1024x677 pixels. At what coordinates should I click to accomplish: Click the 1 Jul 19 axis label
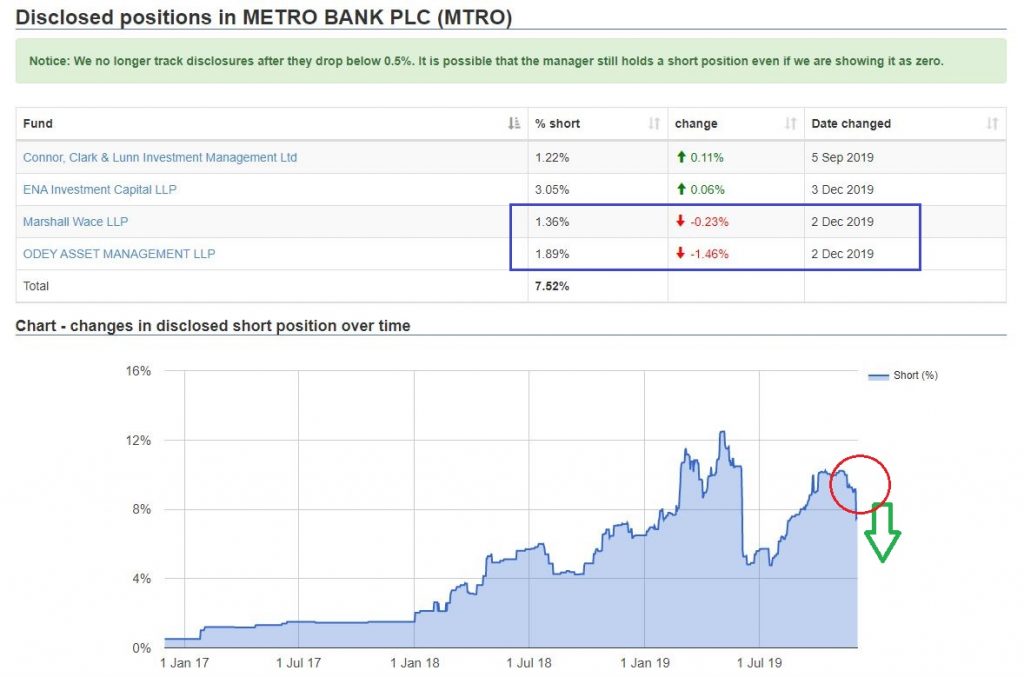[x=759, y=663]
